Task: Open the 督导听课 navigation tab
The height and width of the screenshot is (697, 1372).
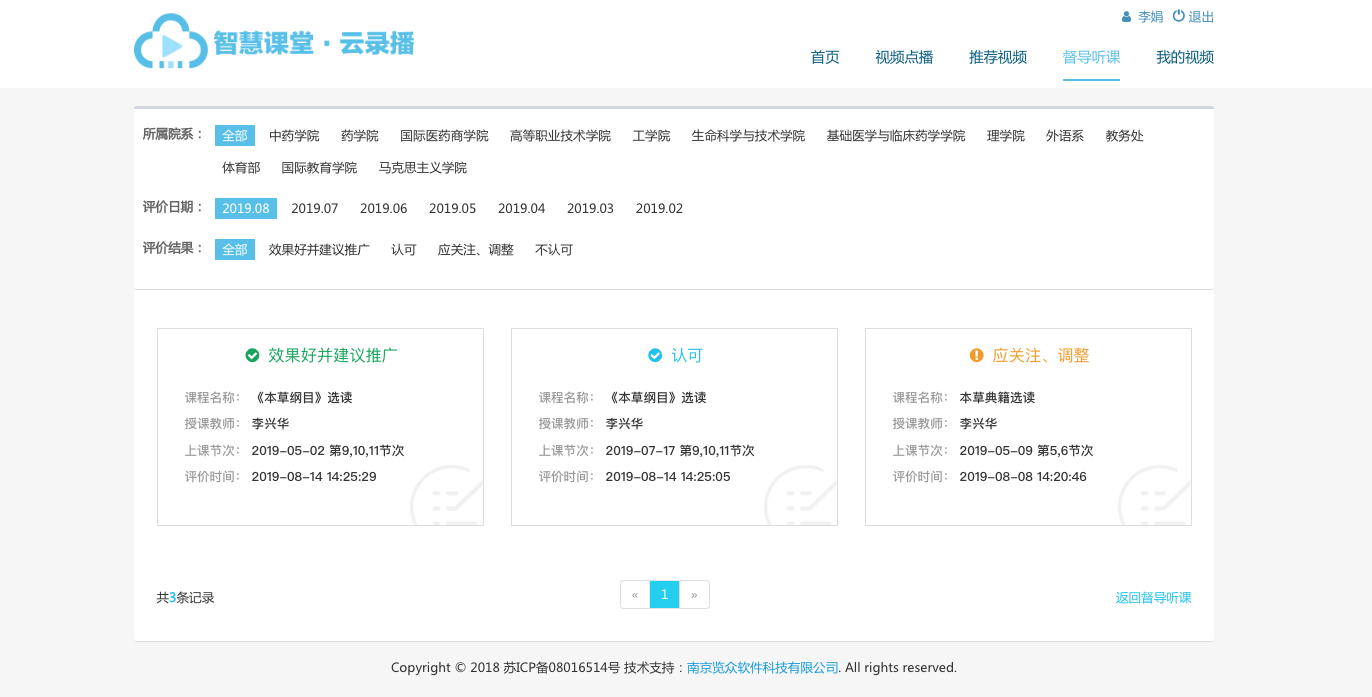Action: (x=1091, y=57)
